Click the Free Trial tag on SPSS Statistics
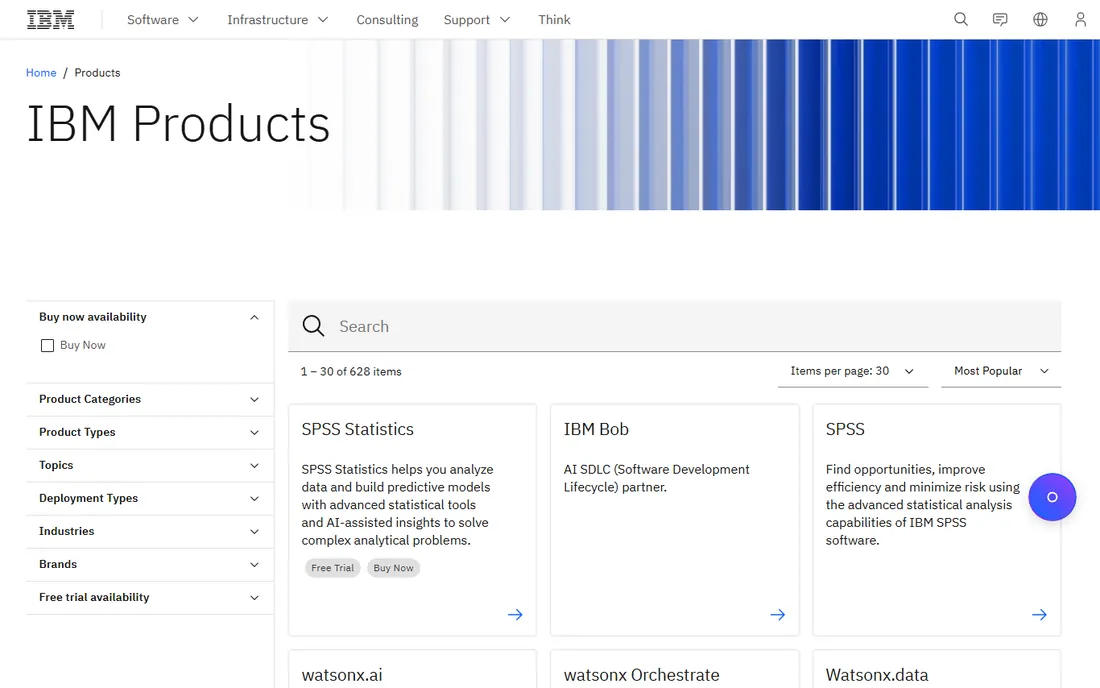Viewport: 1100px width, 688px height. click(x=333, y=568)
